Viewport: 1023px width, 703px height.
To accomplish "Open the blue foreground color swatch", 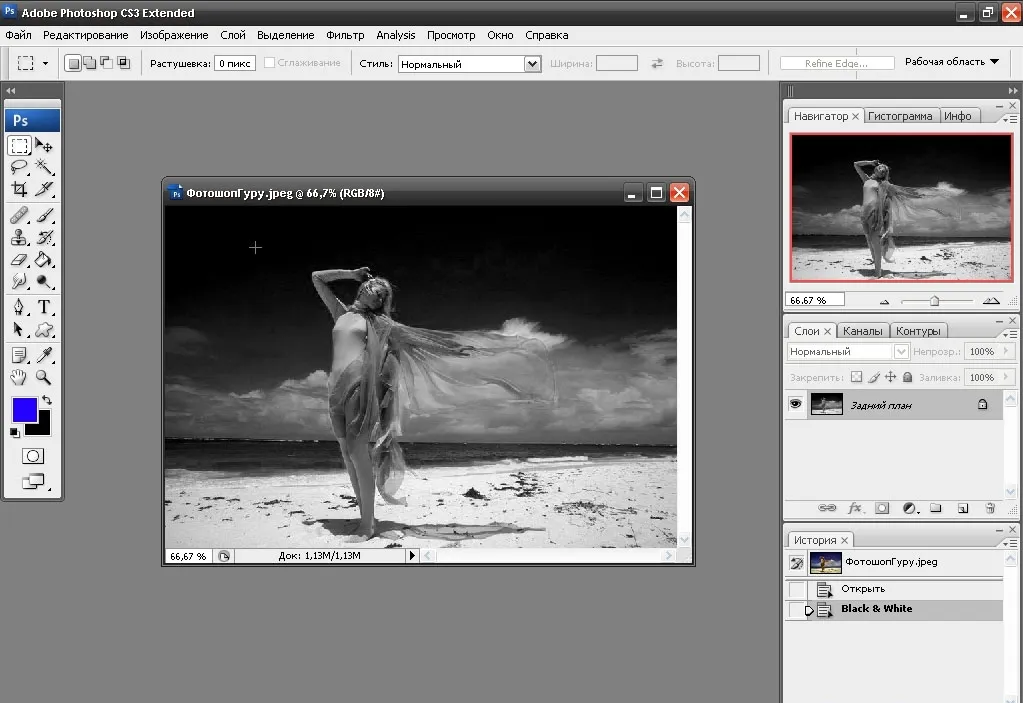I will point(24,410).
